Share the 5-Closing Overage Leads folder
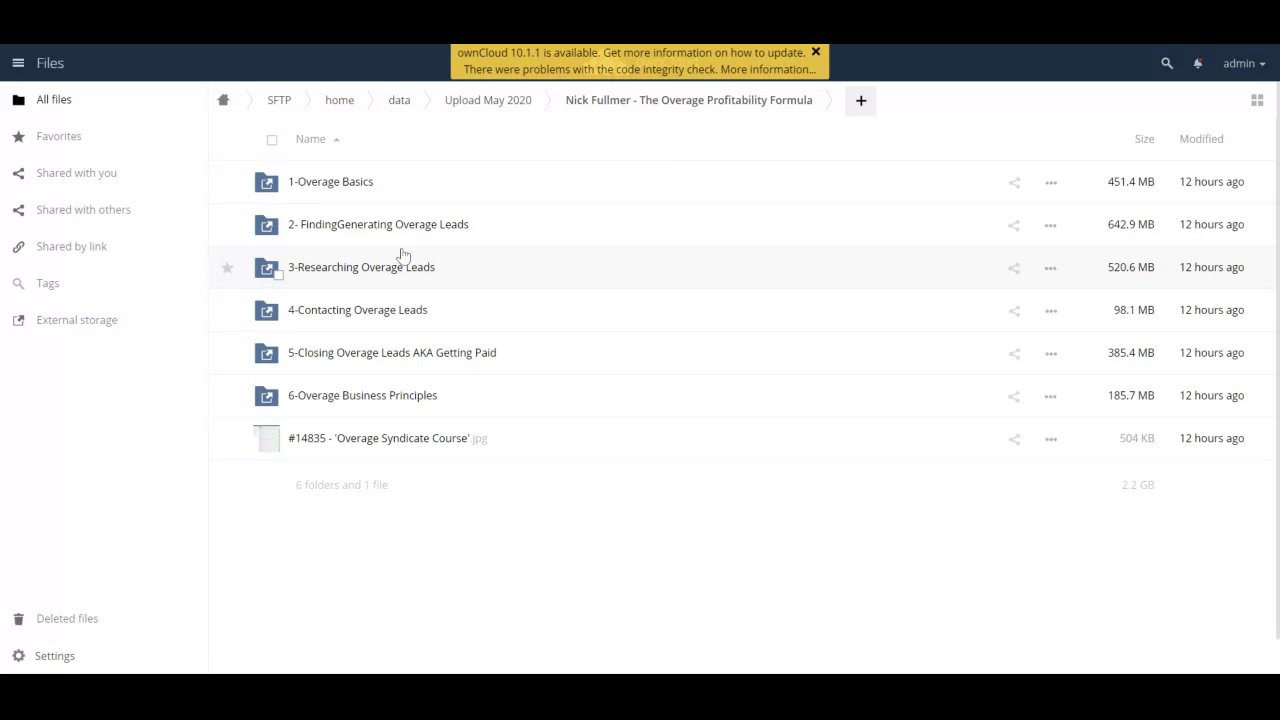 click(x=1014, y=353)
